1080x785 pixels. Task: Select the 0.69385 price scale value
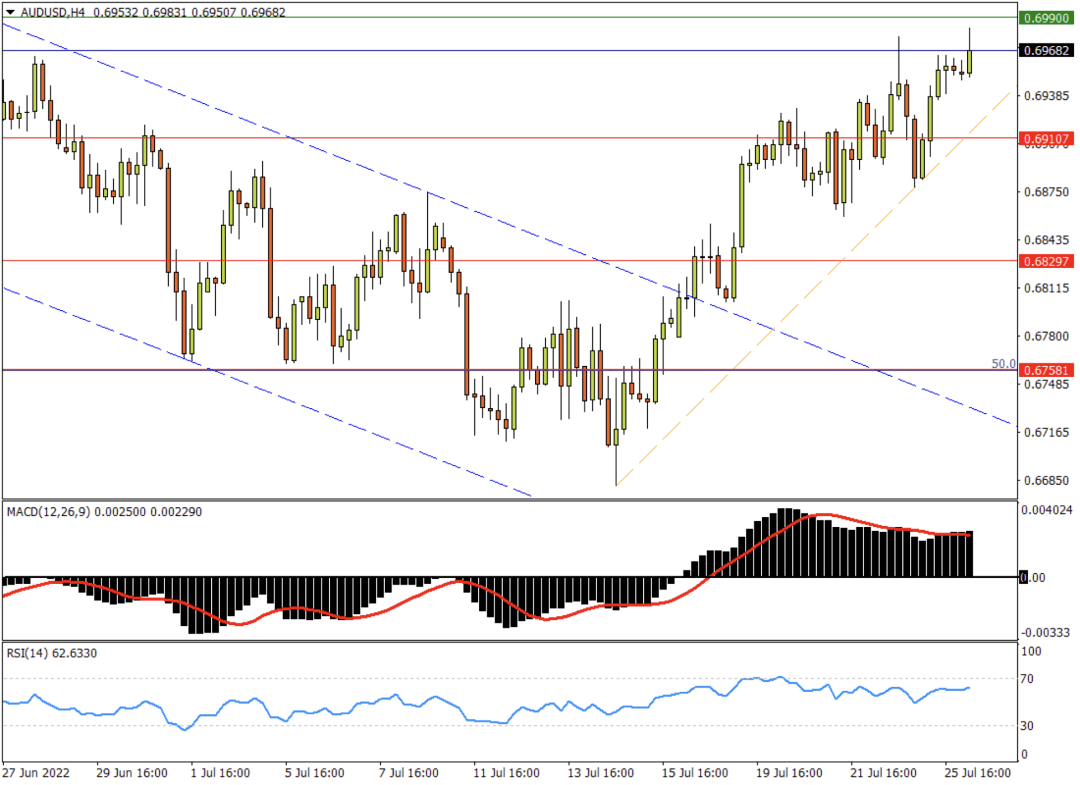pyautogui.click(x=1047, y=96)
